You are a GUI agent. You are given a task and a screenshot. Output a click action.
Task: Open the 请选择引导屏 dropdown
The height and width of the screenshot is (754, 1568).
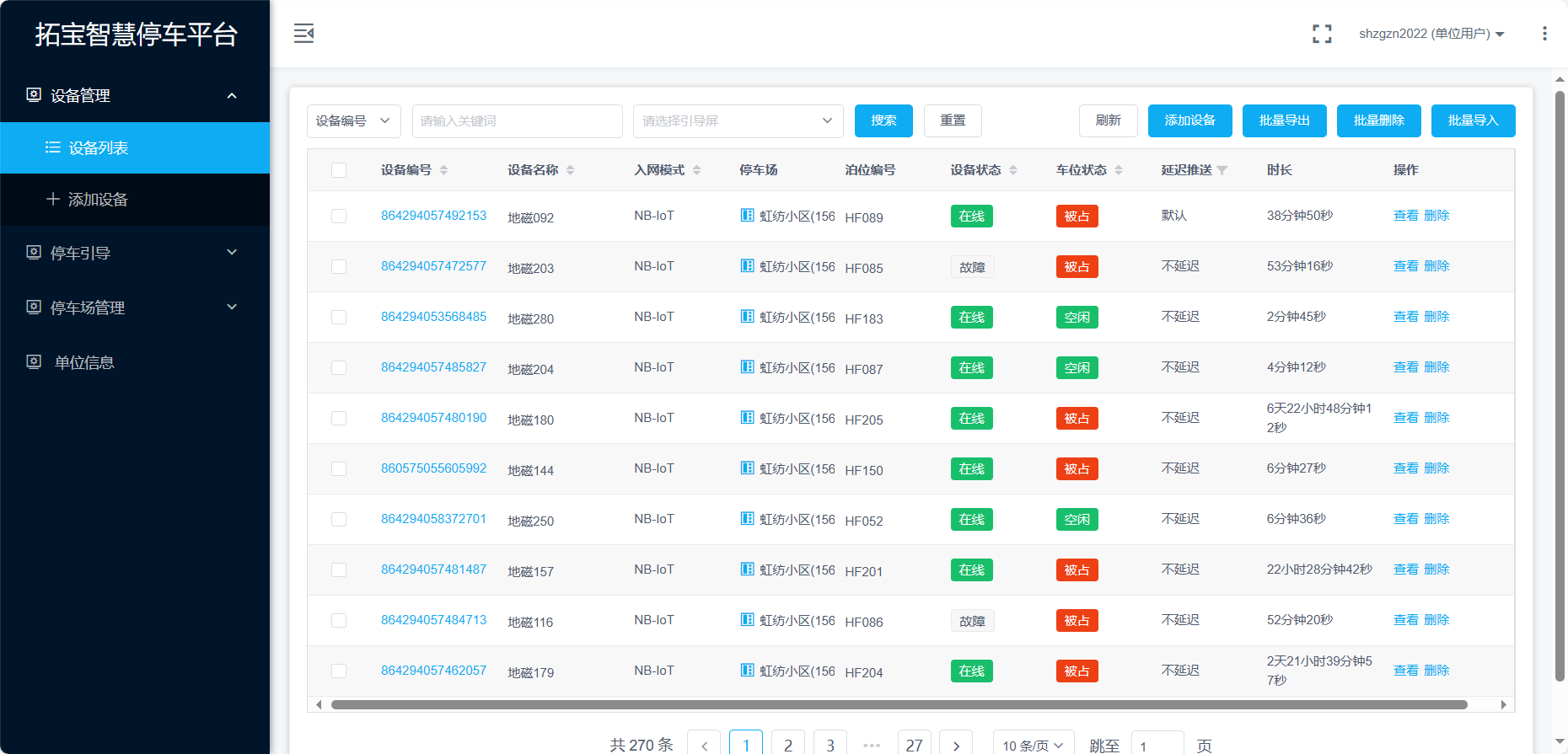coord(738,121)
